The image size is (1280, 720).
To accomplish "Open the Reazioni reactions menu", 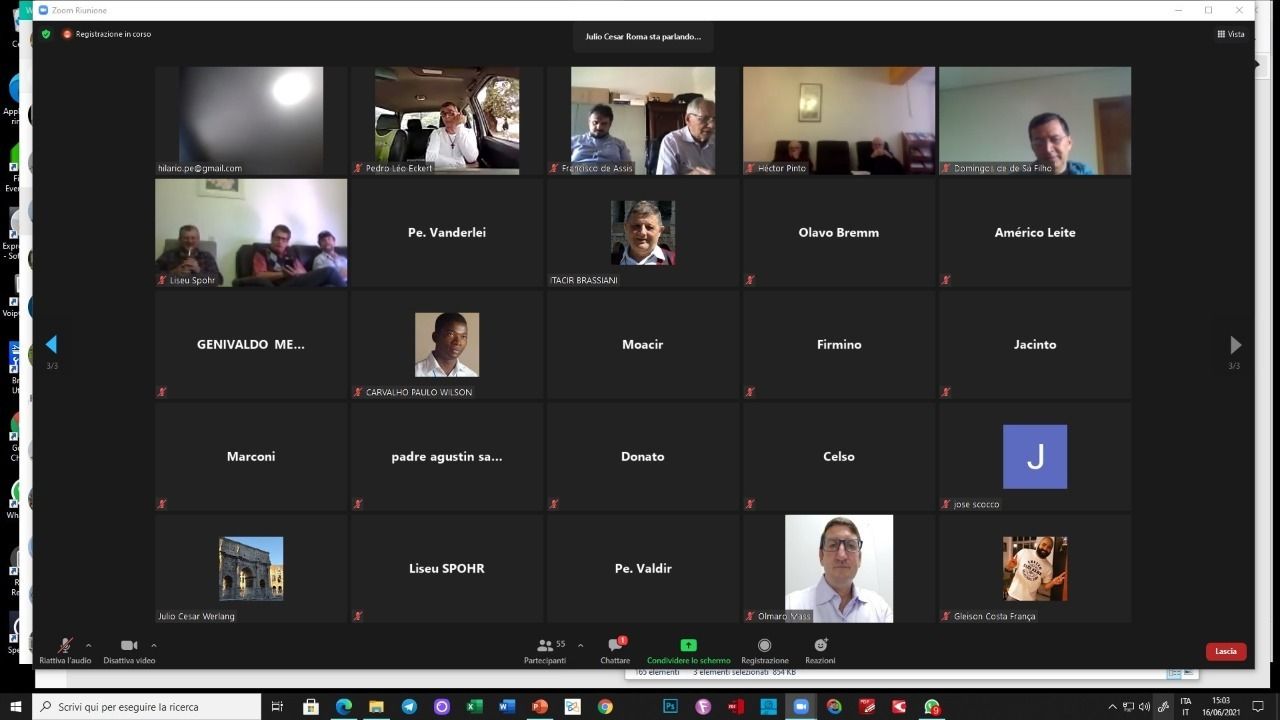I will coord(820,651).
